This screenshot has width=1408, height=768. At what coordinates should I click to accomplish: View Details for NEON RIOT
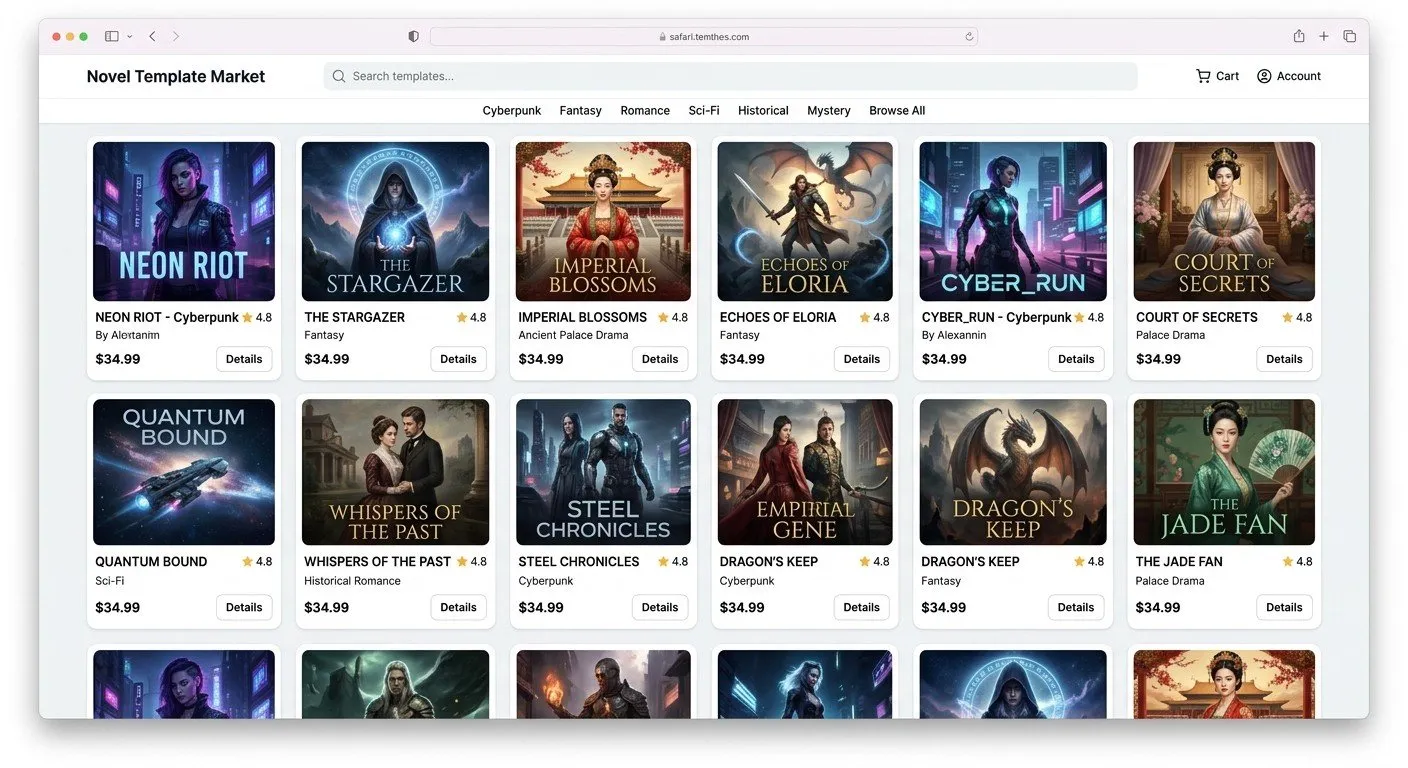pos(244,359)
